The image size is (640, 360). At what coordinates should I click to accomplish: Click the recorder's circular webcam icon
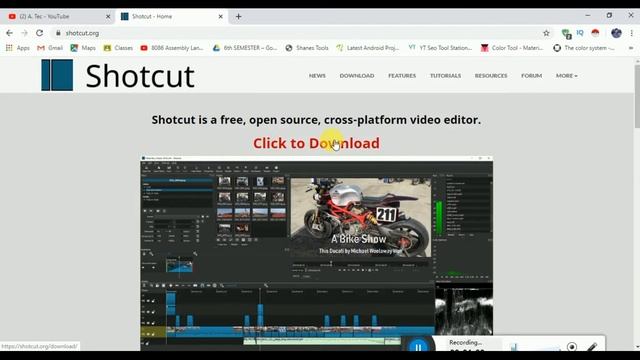tap(572, 347)
